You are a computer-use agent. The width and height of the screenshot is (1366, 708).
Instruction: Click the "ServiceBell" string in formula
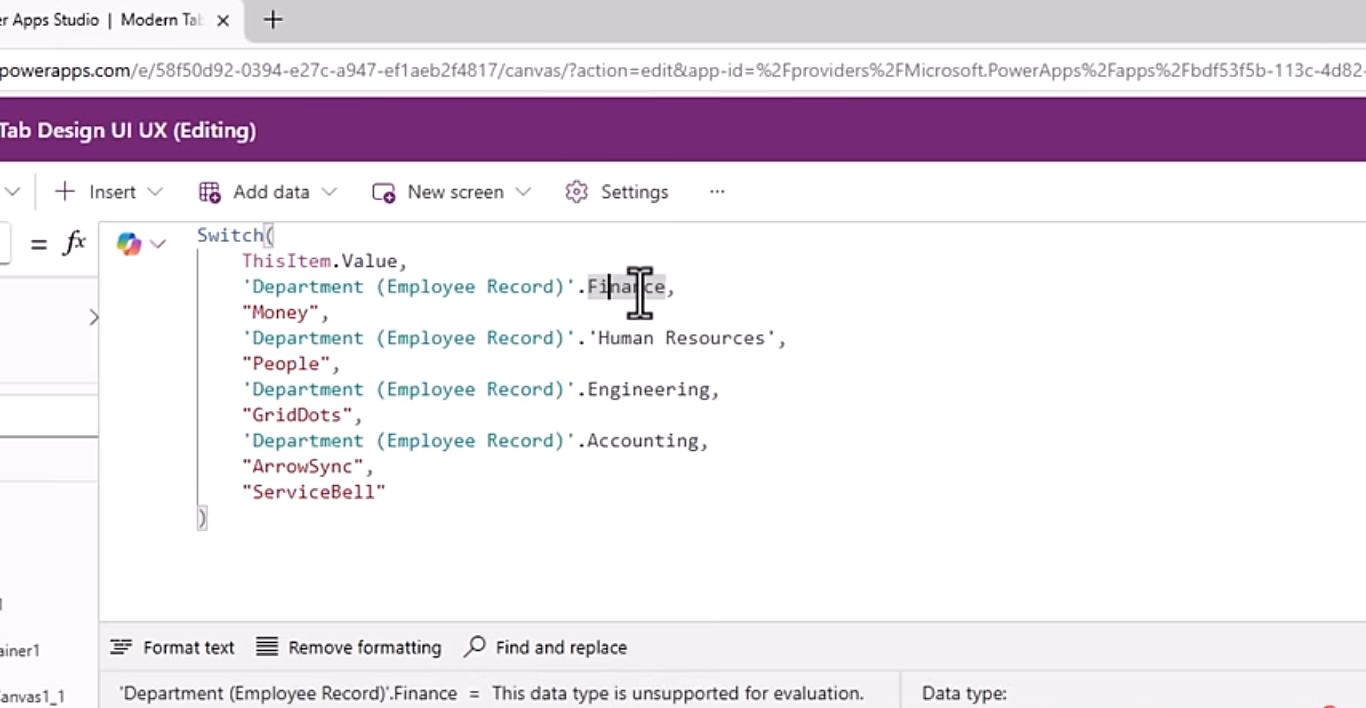click(x=313, y=492)
